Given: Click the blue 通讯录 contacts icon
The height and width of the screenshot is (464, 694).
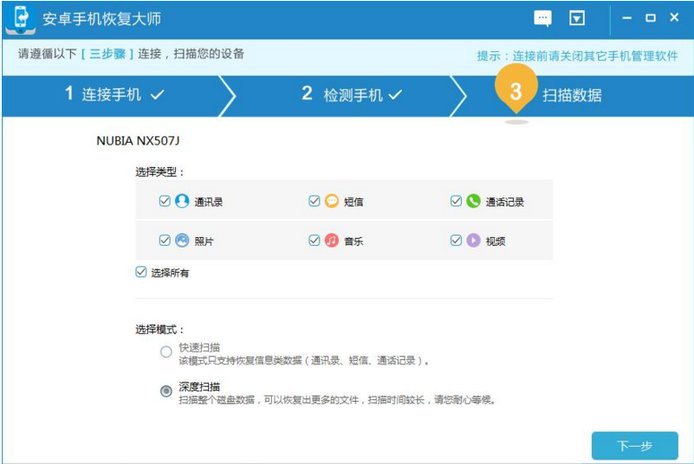Looking at the screenshot, I should coord(182,201).
